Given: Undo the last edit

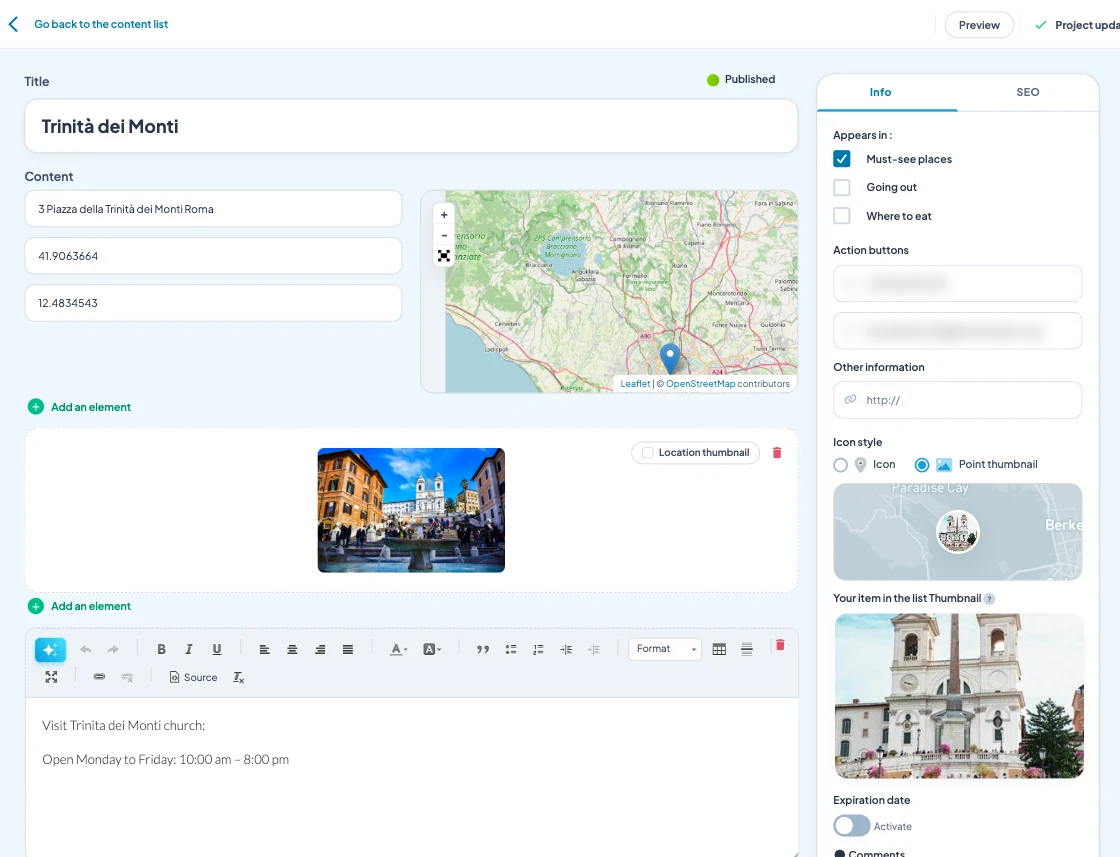Looking at the screenshot, I should tap(86, 649).
